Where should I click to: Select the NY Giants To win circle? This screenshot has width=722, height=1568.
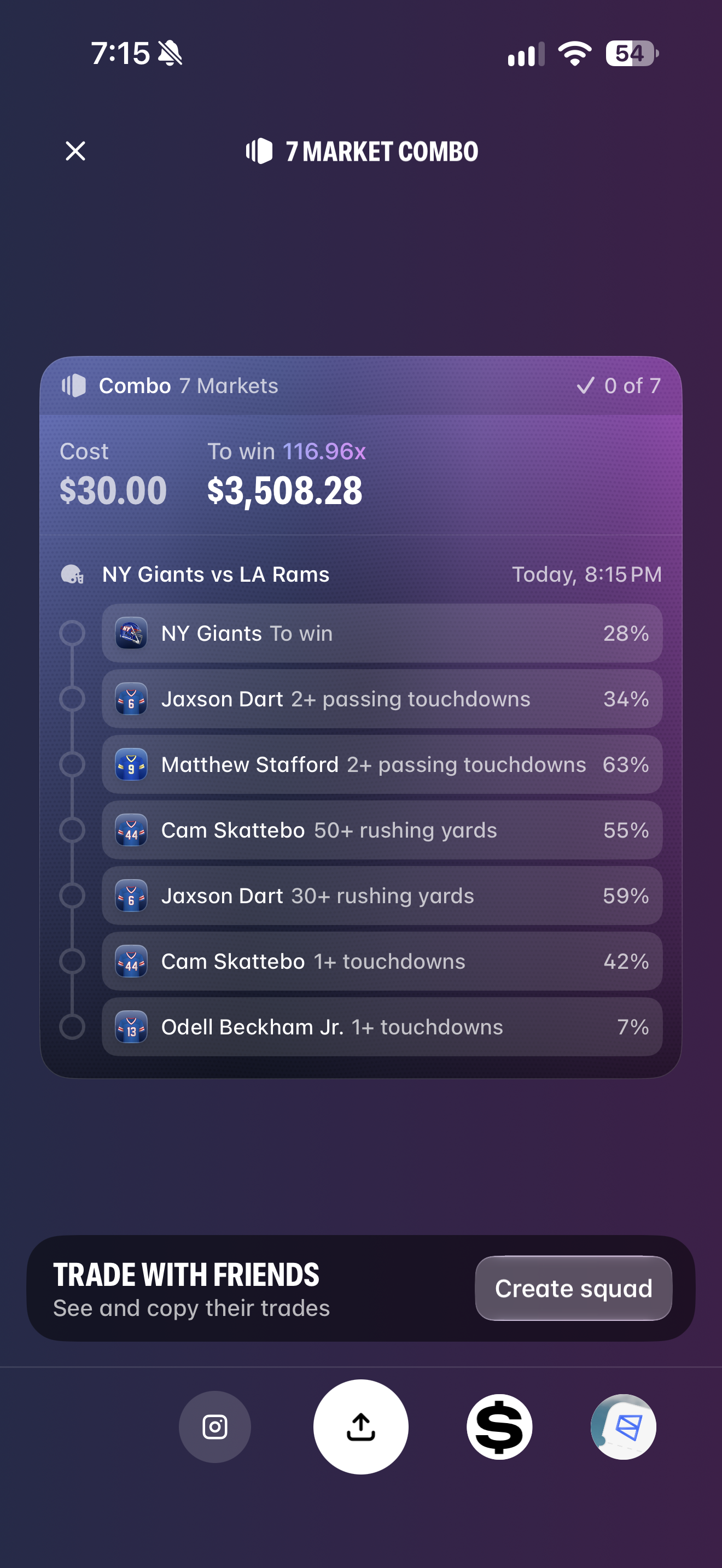click(72, 633)
